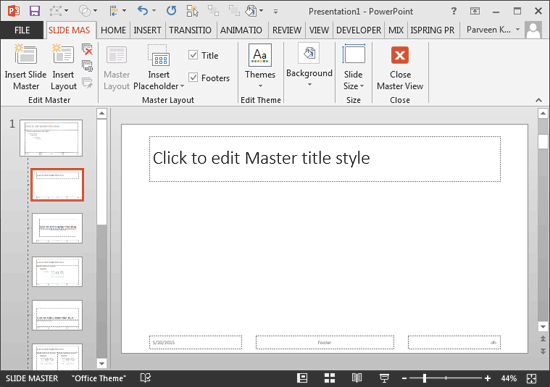Expand the Insert Placeholder dropdown arrow
The height and width of the screenshot is (387, 550).
(x=182, y=86)
